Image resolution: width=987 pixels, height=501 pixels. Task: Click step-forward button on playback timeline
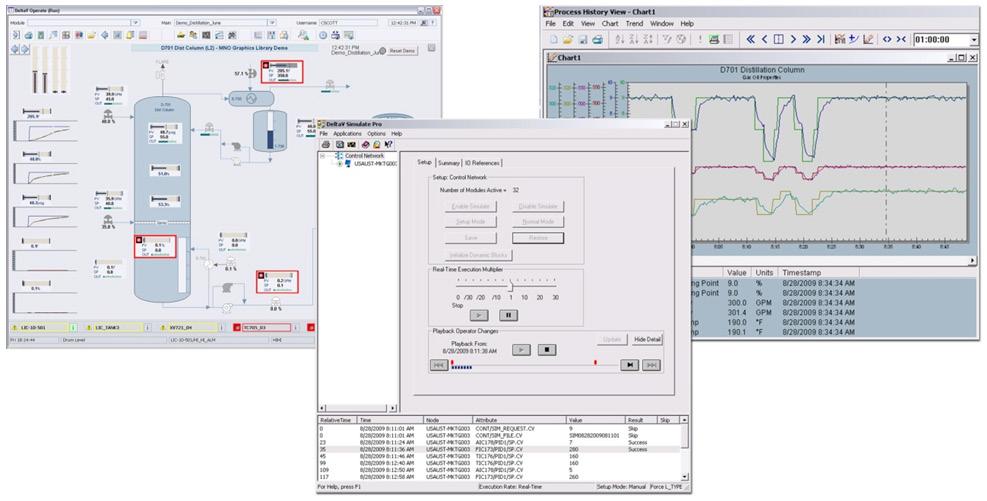tap(629, 365)
